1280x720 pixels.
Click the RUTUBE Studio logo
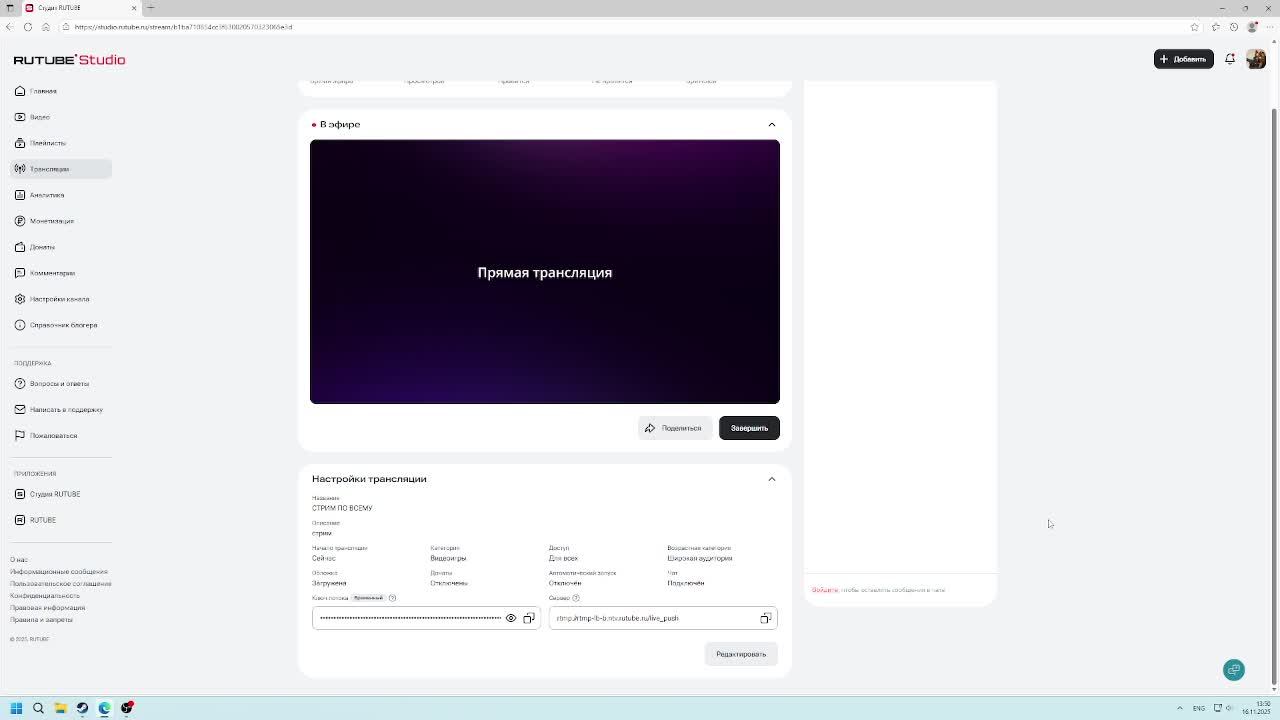(x=70, y=60)
